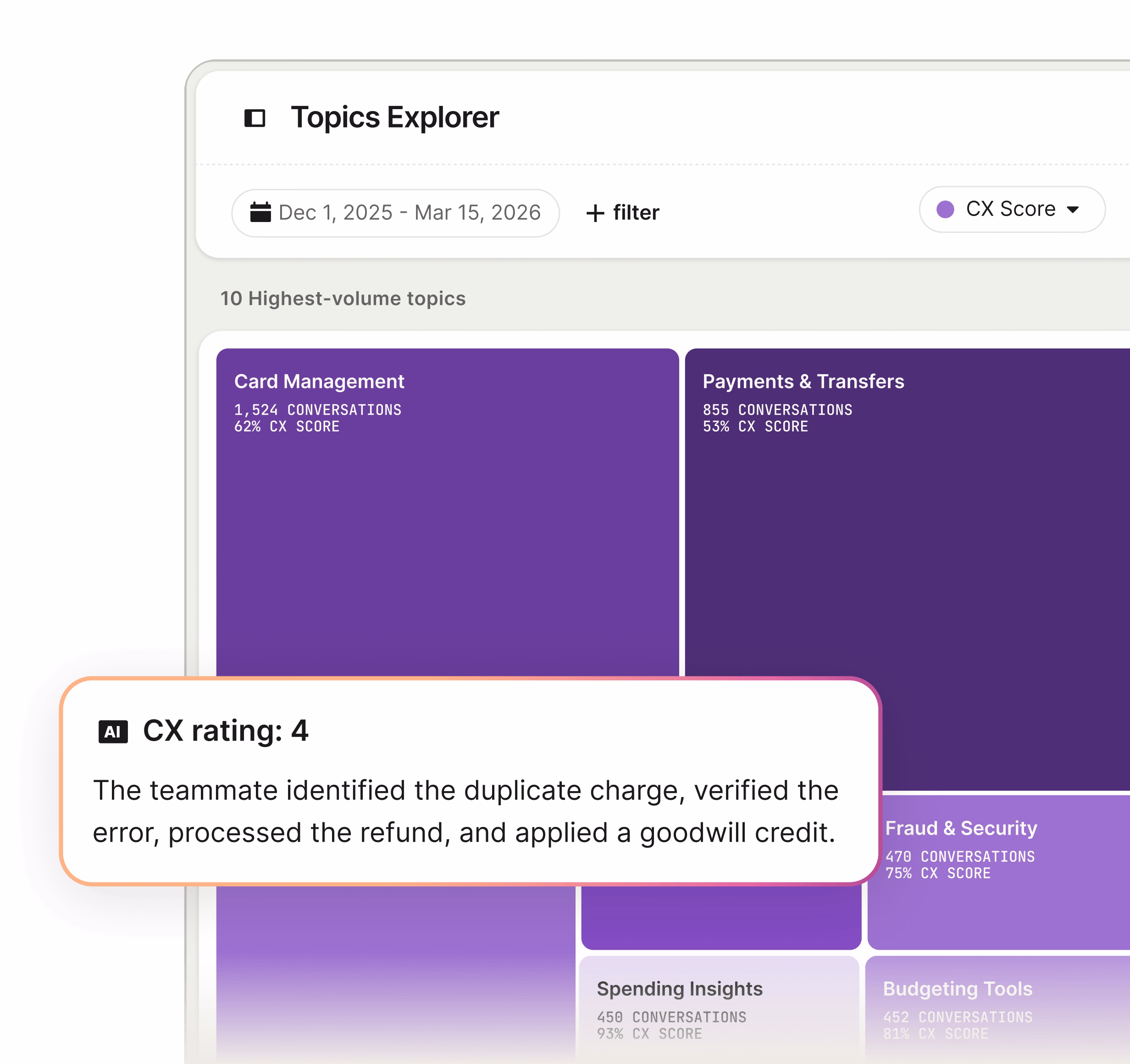Viewport: 1130px width, 1064px height.
Task: Expand the CX Score dropdown arrow
Action: tap(1073, 210)
